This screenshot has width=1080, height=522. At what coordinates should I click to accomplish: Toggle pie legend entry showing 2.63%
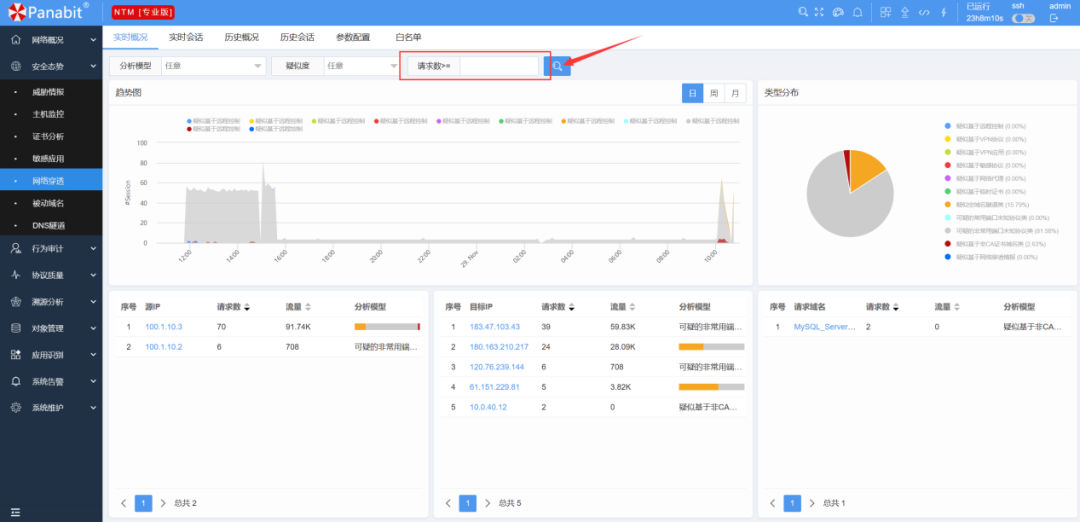point(994,244)
